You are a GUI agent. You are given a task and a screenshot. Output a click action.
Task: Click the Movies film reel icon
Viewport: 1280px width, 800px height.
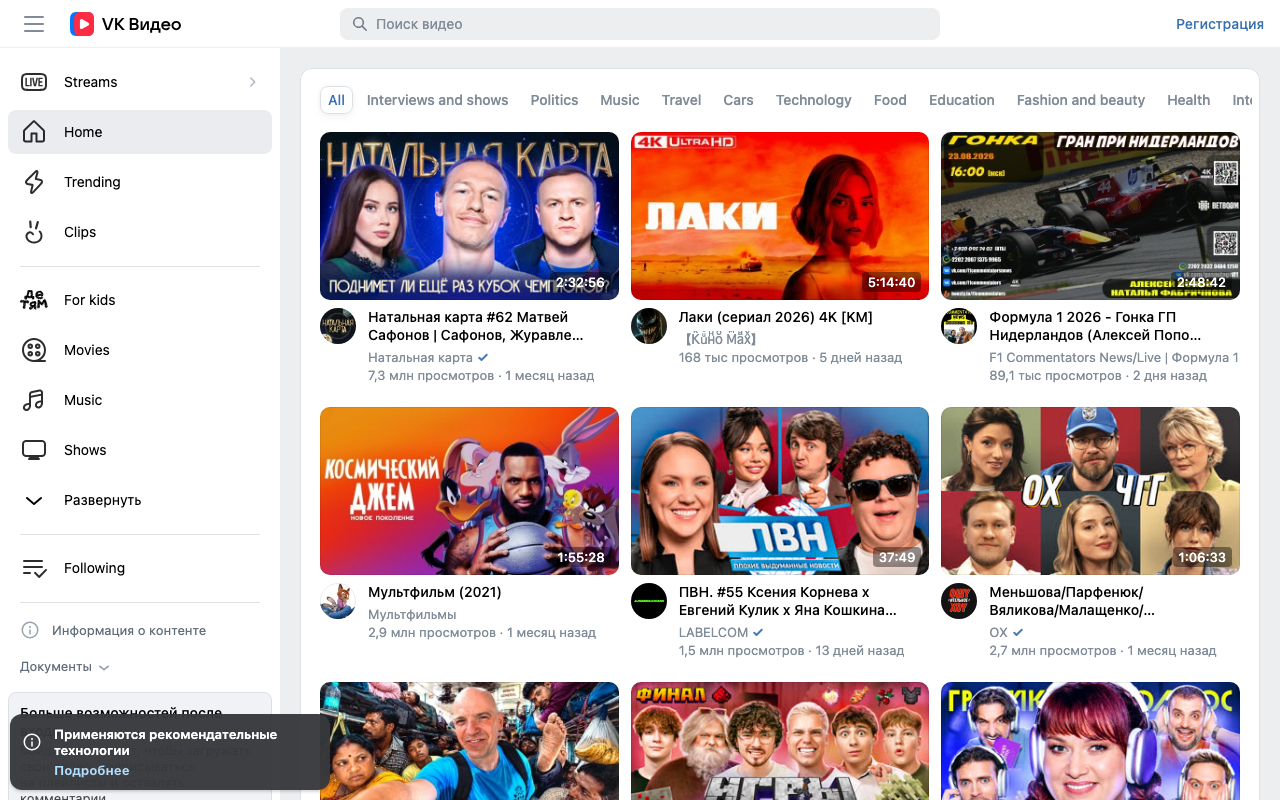click(x=34, y=350)
